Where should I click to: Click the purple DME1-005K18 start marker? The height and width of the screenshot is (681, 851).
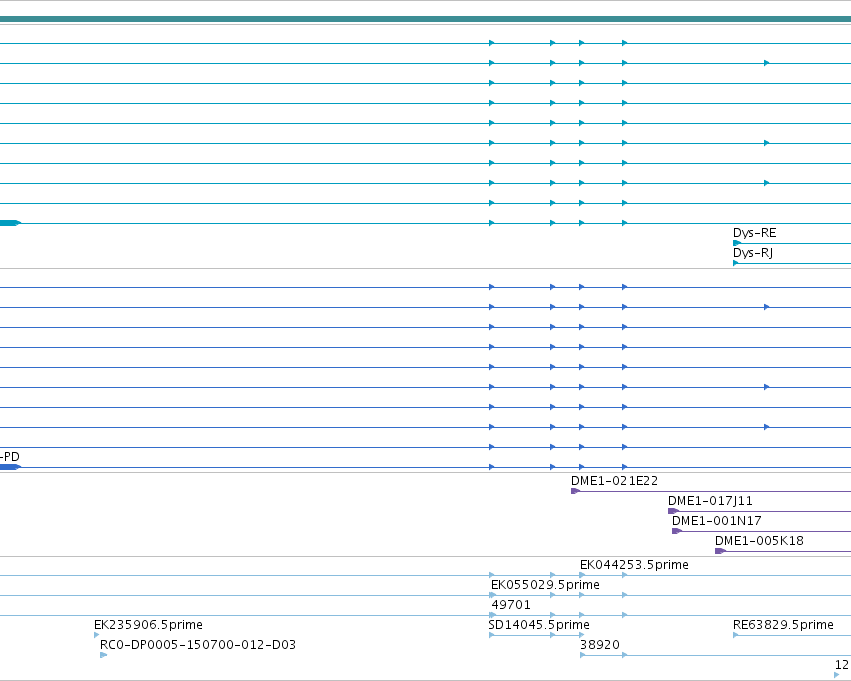coord(720,551)
